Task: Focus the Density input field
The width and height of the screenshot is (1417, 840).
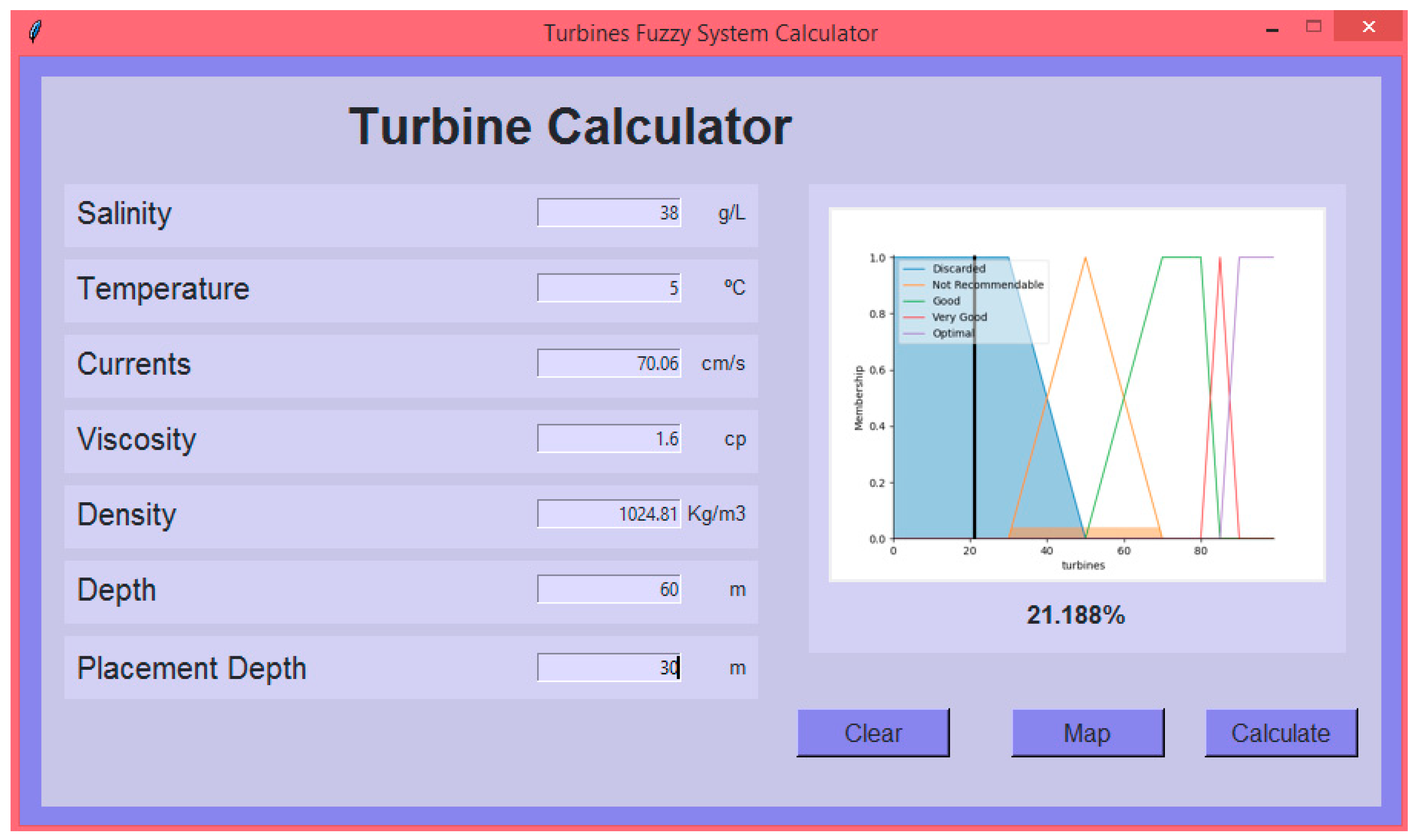Action: [608, 514]
